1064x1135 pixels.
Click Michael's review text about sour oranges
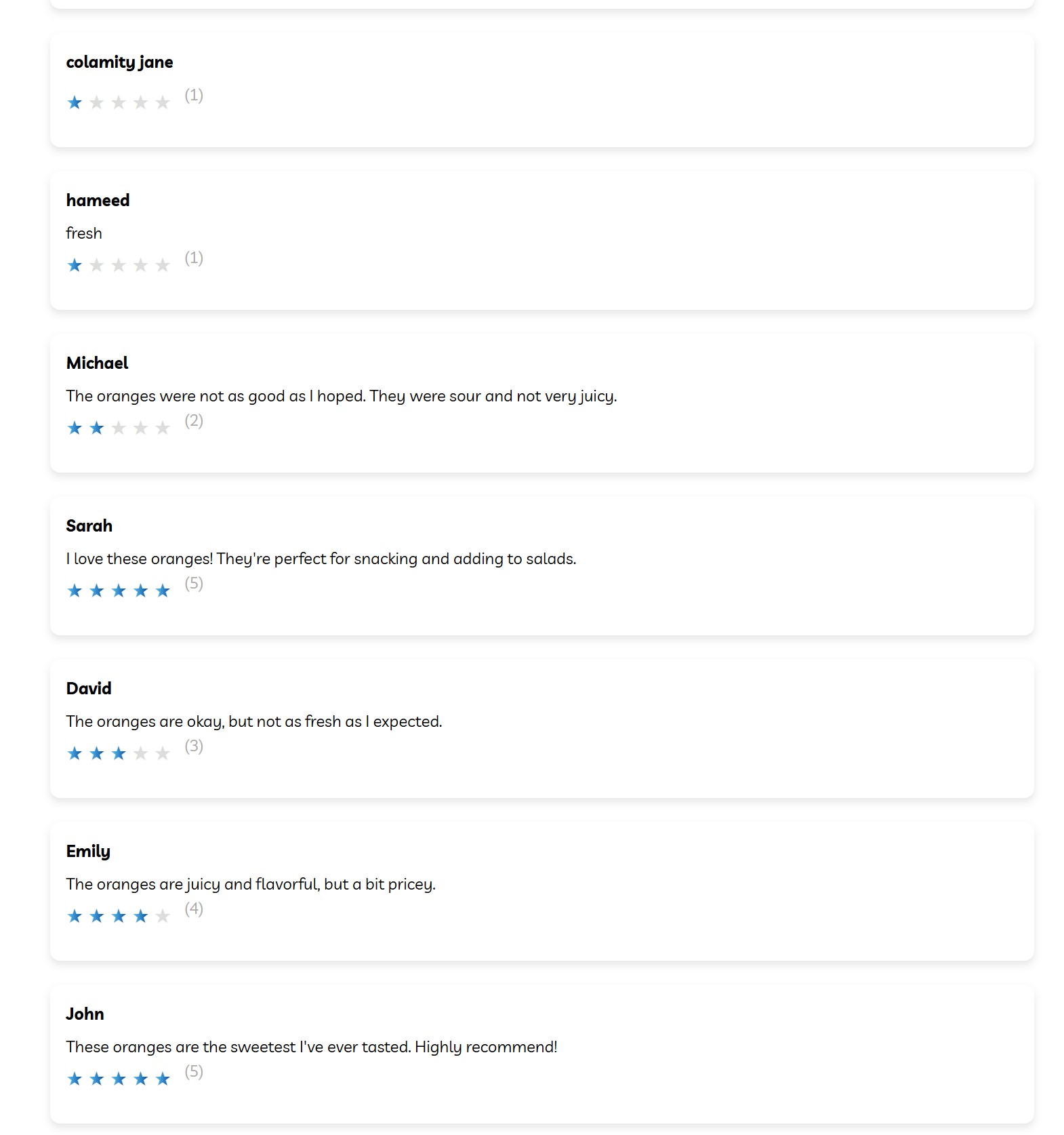tap(341, 396)
